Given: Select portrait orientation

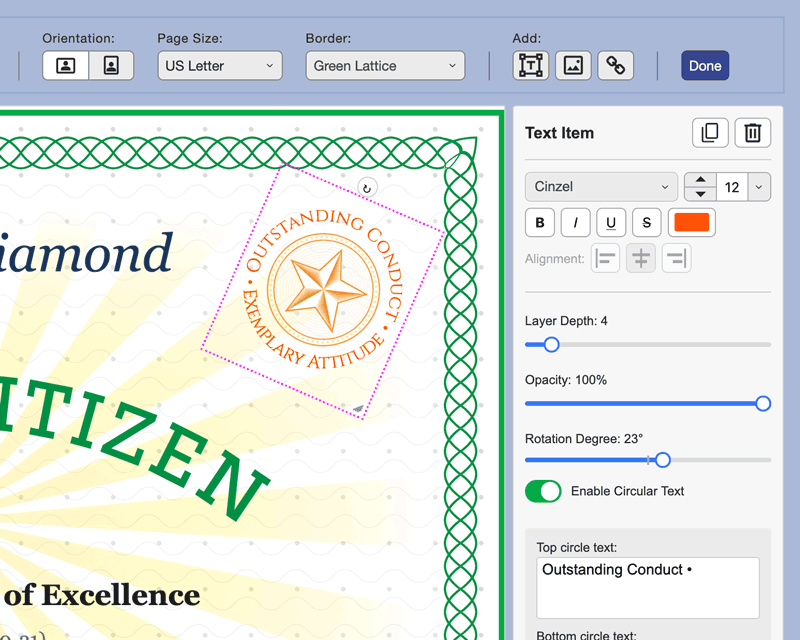Looking at the screenshot, I should 111,65.
